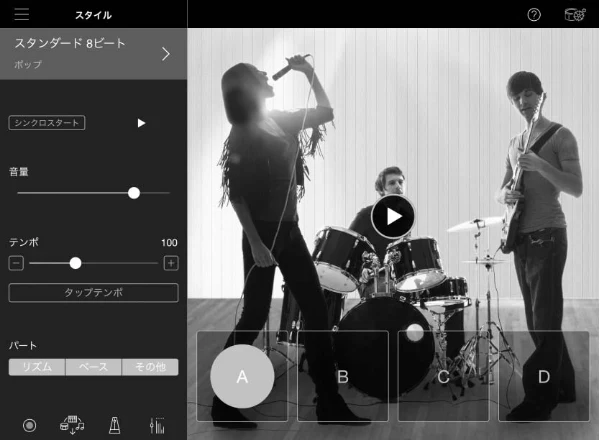Start playback with small sidebar play triangle
The height and width of the screenshot is (440, 600).
tap(141, 123)
